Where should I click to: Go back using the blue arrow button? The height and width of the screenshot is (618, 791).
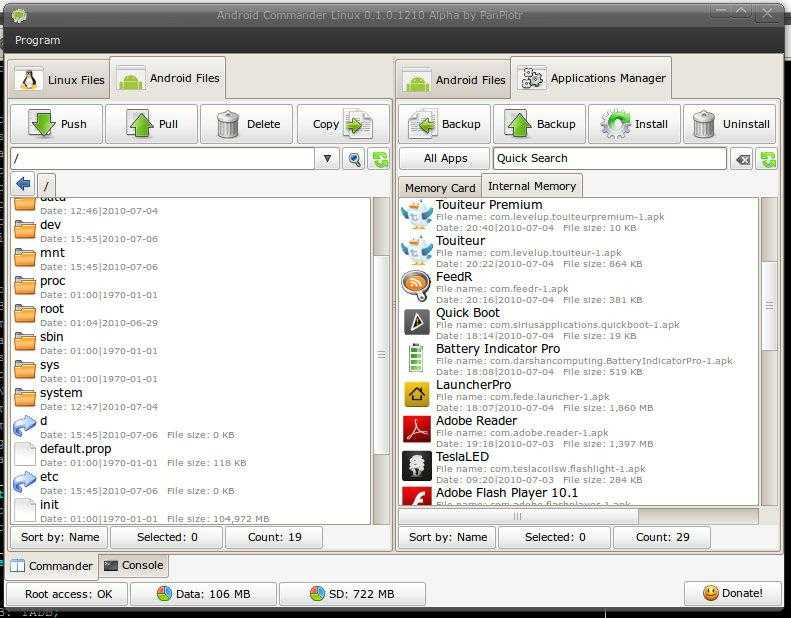(x=23, y=184)
